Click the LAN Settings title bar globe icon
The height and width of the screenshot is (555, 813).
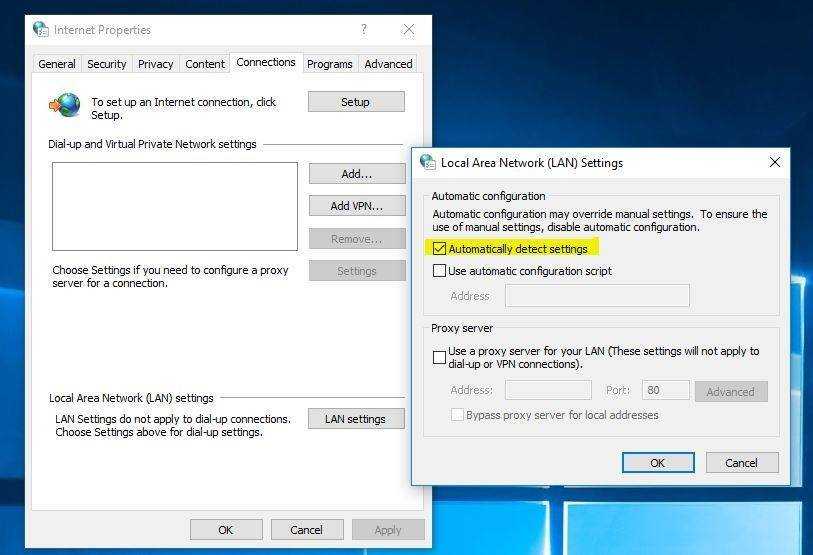click(x=428, y=162)
